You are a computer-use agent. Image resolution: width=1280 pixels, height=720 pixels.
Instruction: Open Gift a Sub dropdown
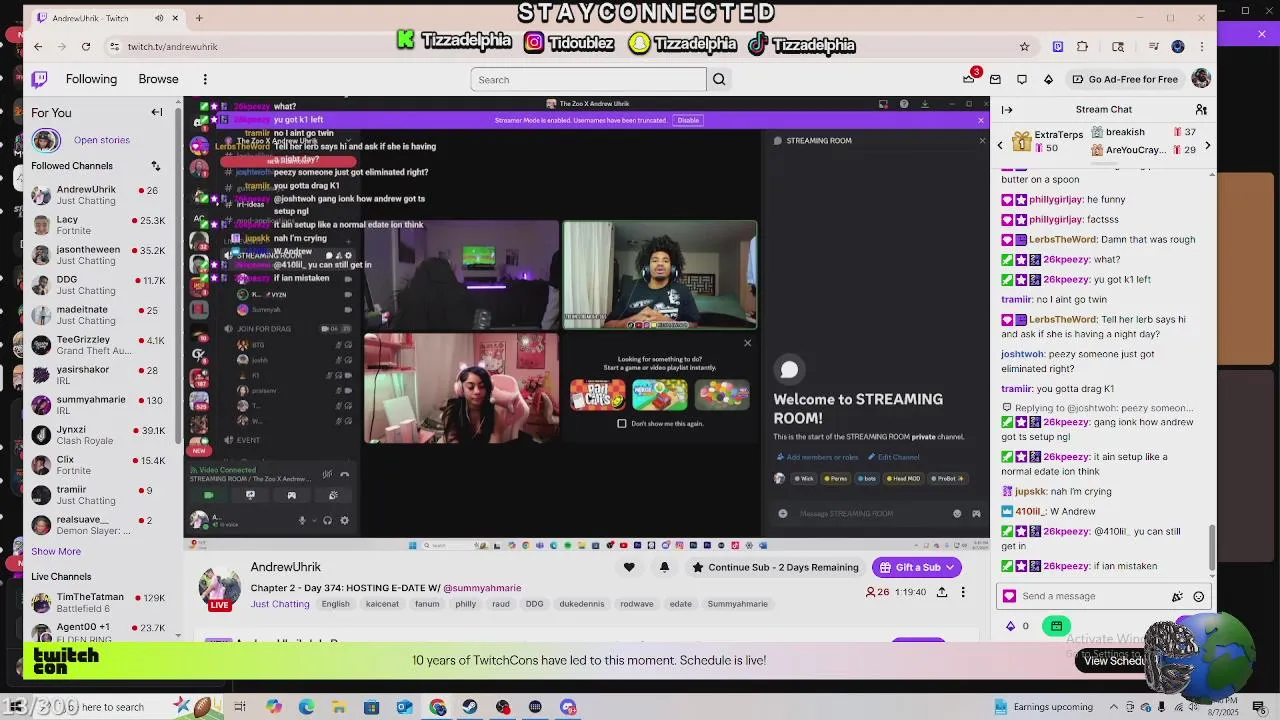[916, 567]
